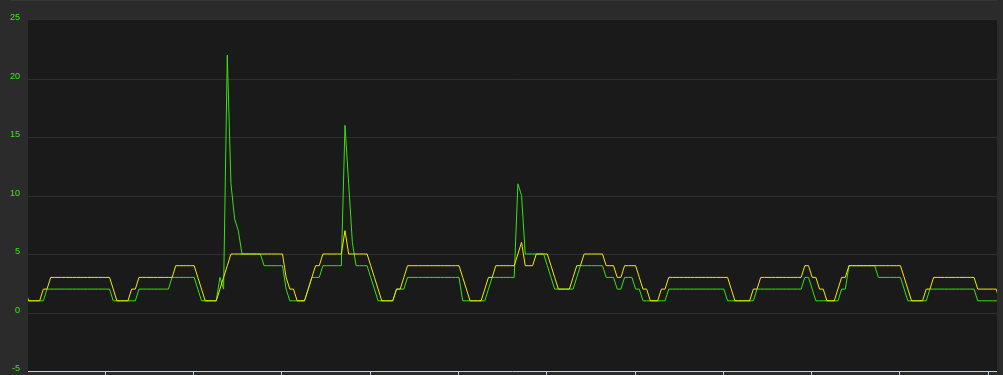Select the 25 label on the y-axis
1003x375 pixels.
(x=15, y=17)
